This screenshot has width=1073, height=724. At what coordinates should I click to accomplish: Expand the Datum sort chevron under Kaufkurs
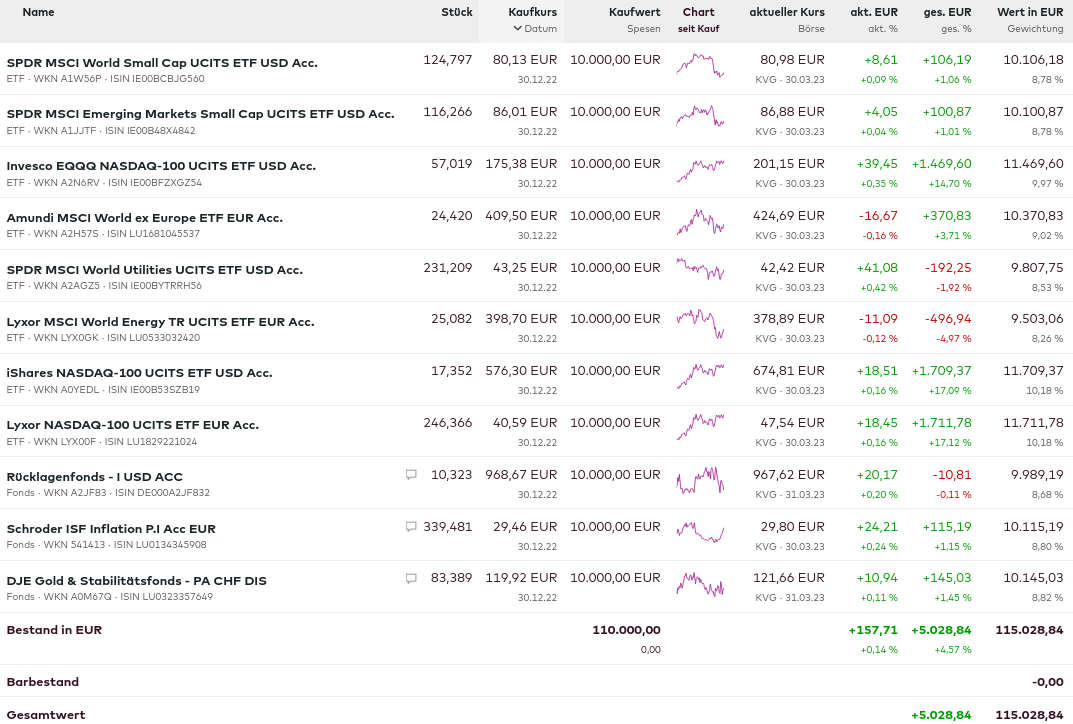pos(518,29)
